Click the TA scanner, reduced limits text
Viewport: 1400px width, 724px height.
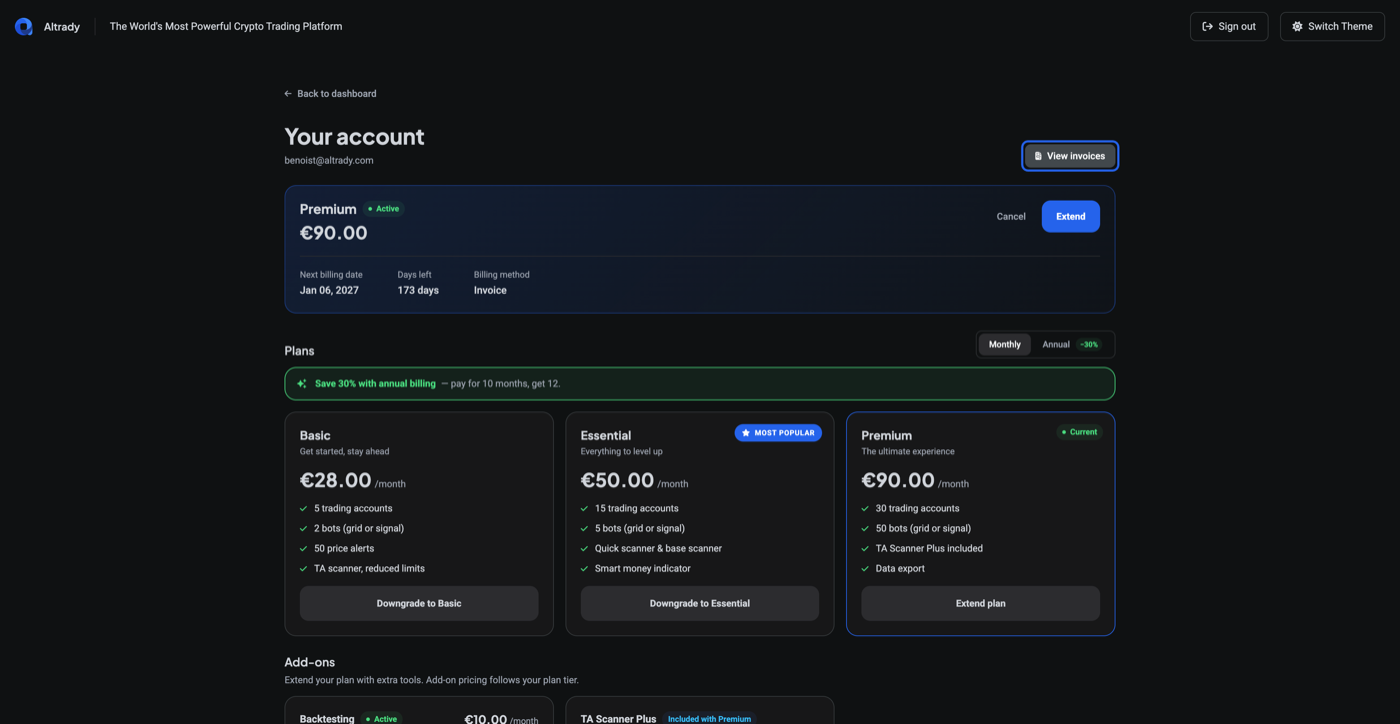pos(369,569)
